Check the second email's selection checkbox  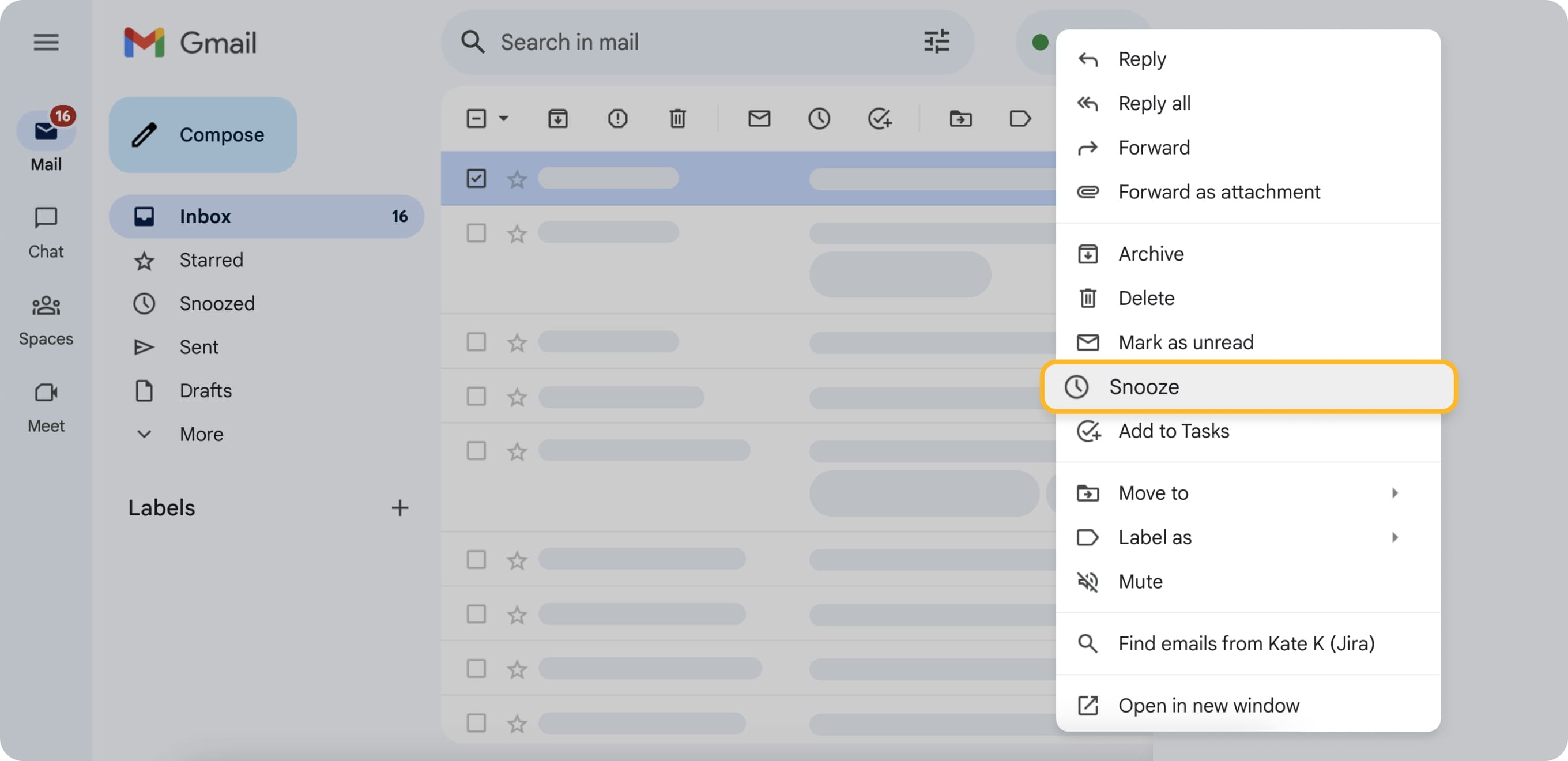coord(476,232)
